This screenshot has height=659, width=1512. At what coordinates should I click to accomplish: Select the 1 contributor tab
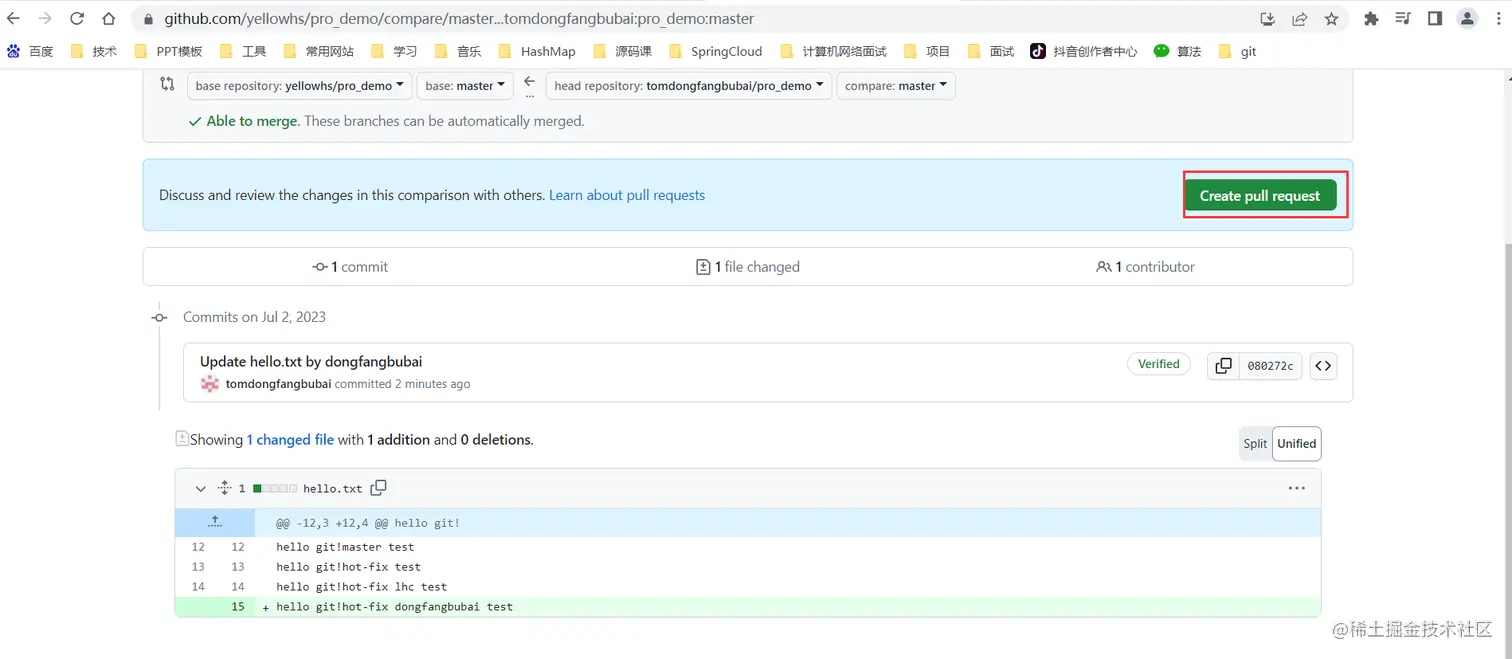(x=1146, y=267)
